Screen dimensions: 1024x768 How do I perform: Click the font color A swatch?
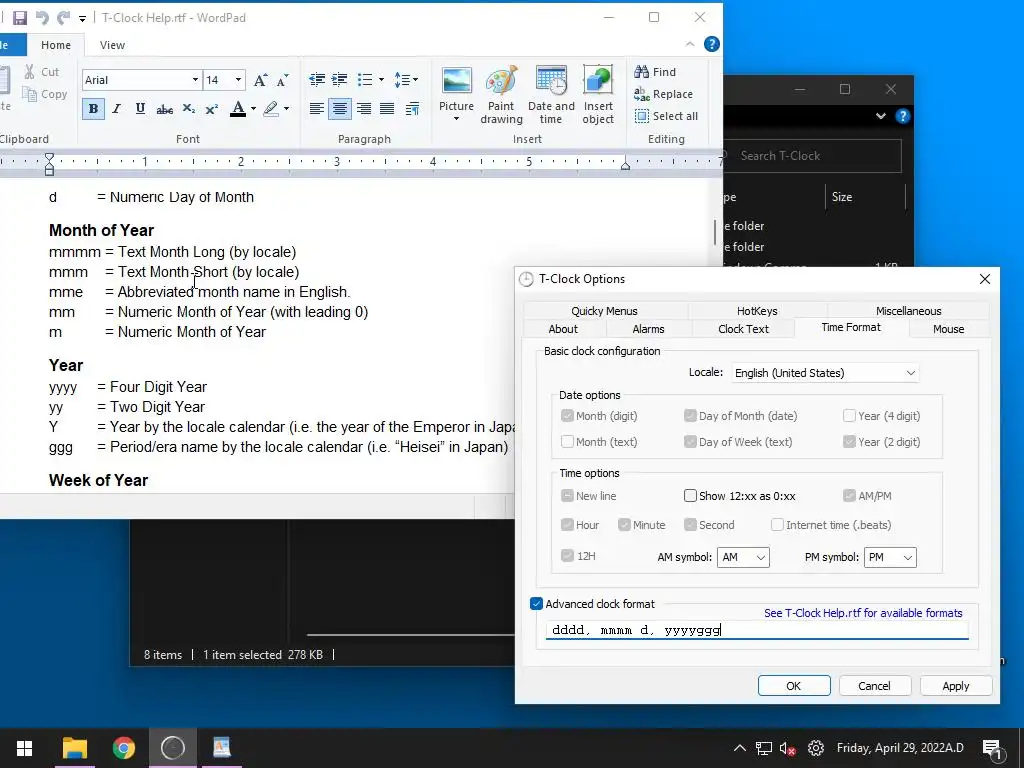[x=238, y=108]
